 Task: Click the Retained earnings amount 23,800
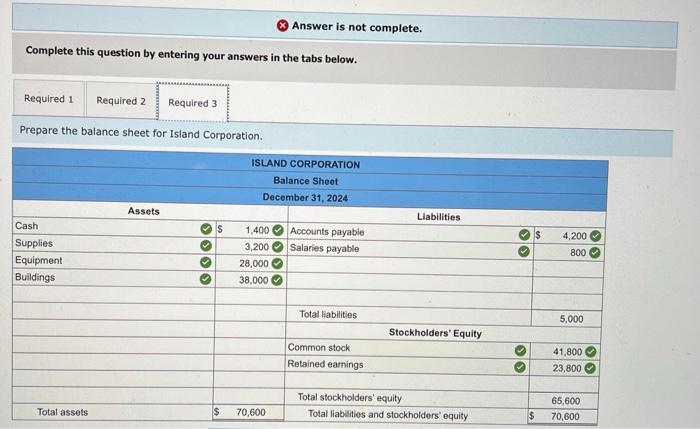coord(565,368)
